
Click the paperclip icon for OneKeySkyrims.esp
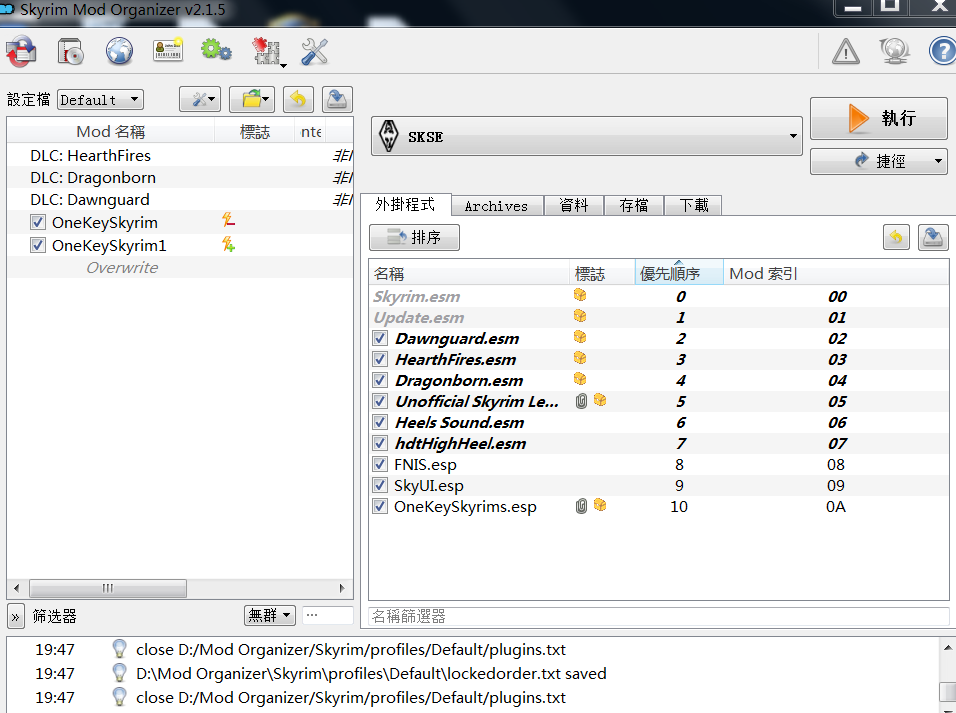coord(581,506)
